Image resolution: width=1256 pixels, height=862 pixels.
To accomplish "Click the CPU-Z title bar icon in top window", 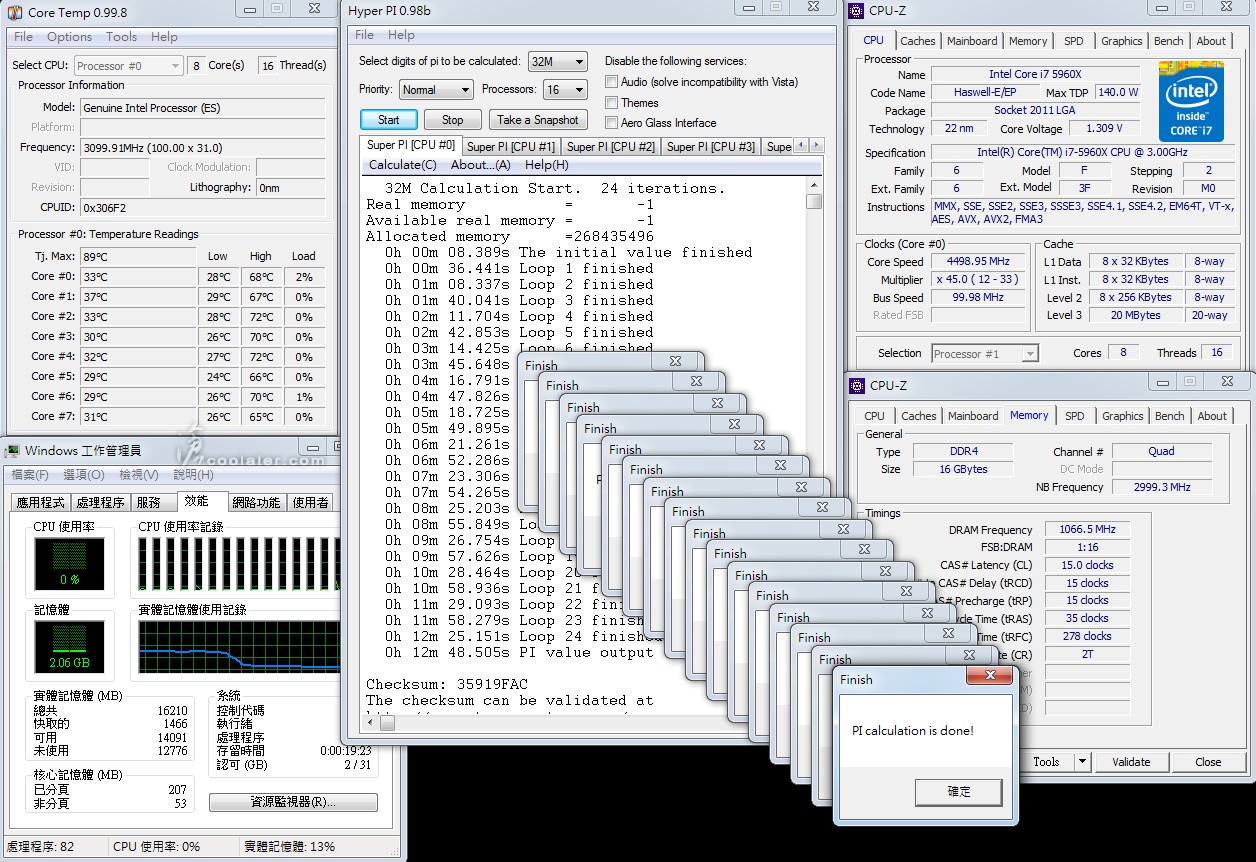I will click(857, 11).
